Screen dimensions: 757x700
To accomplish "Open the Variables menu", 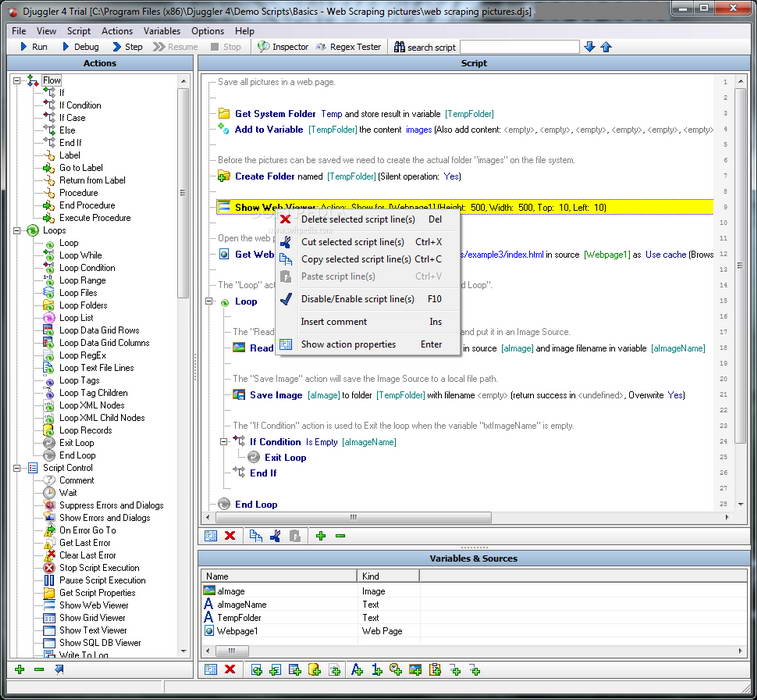I will pos(162,31).
